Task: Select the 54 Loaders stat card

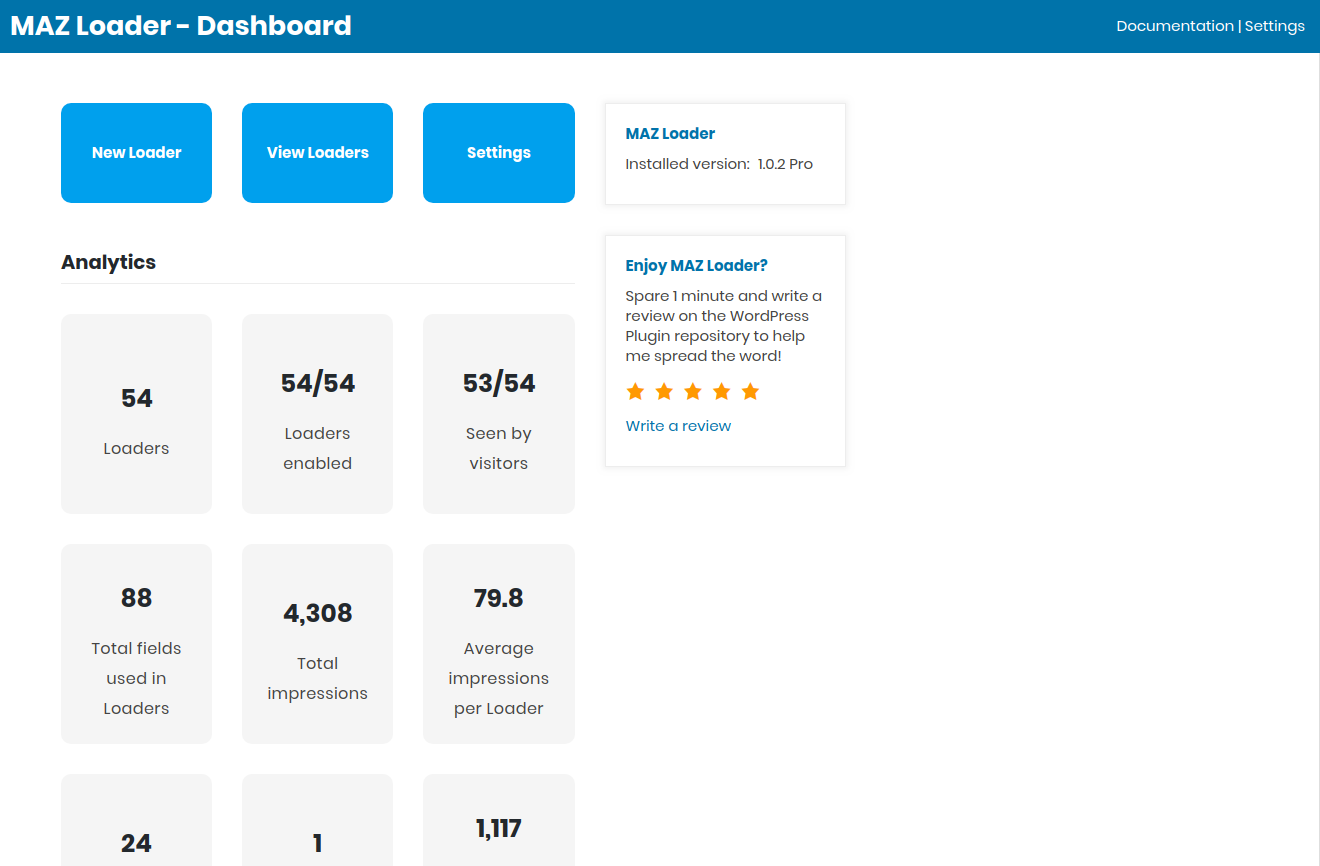Action: [x=136, y=414]
